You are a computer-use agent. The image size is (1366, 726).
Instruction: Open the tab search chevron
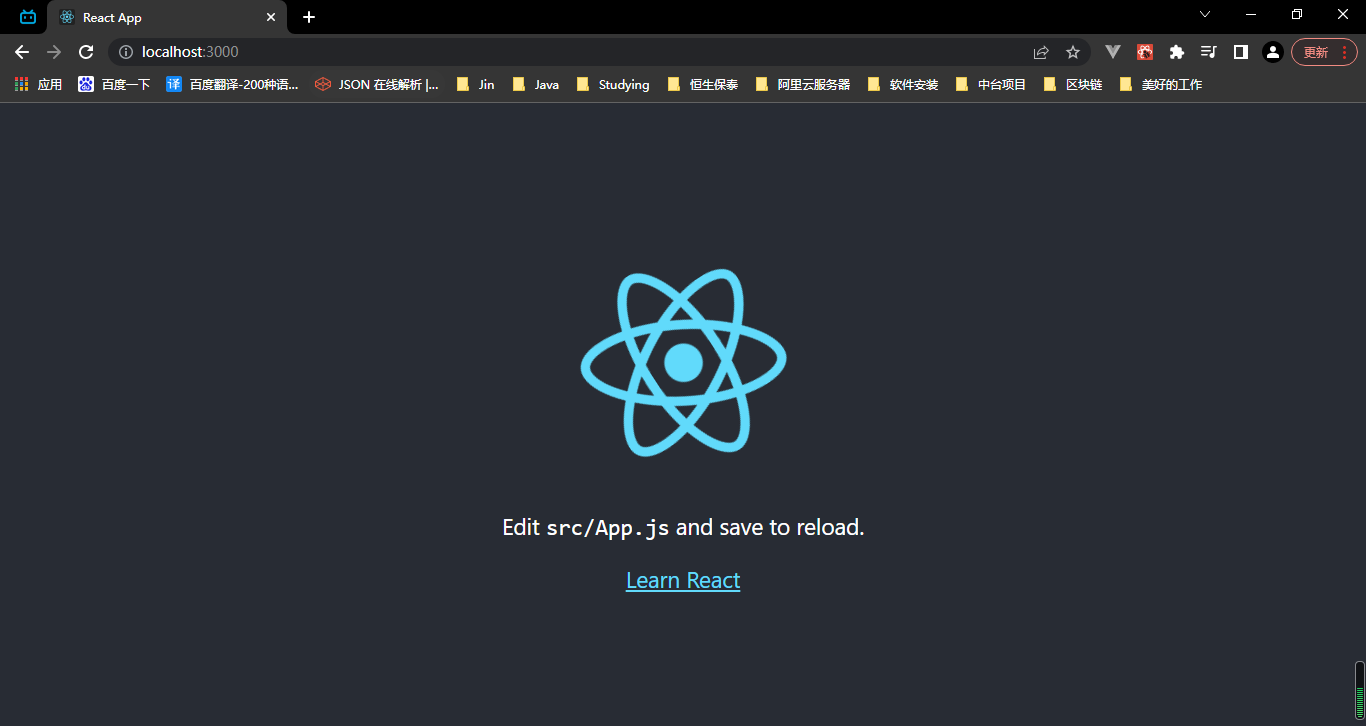[1205, 14]
